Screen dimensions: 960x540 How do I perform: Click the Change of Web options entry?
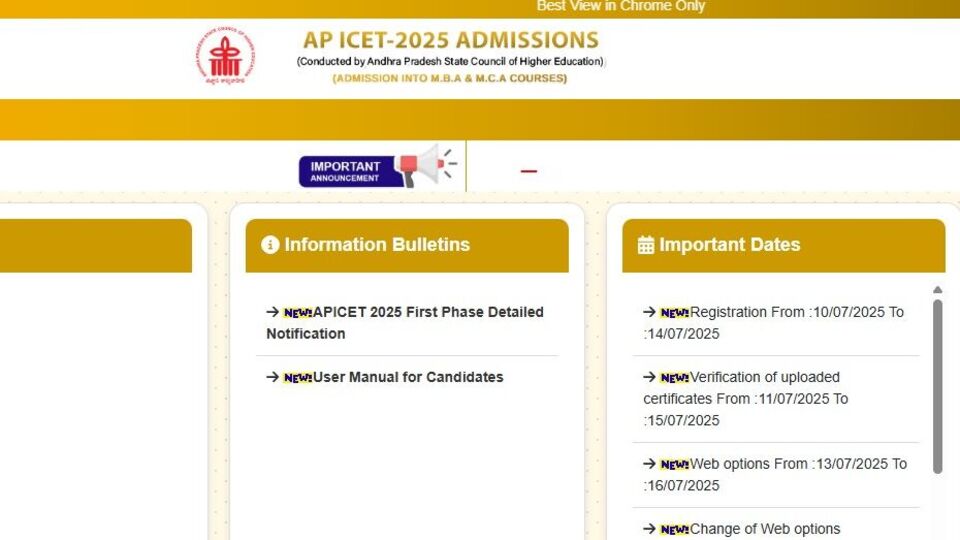(x=742, y=529)
